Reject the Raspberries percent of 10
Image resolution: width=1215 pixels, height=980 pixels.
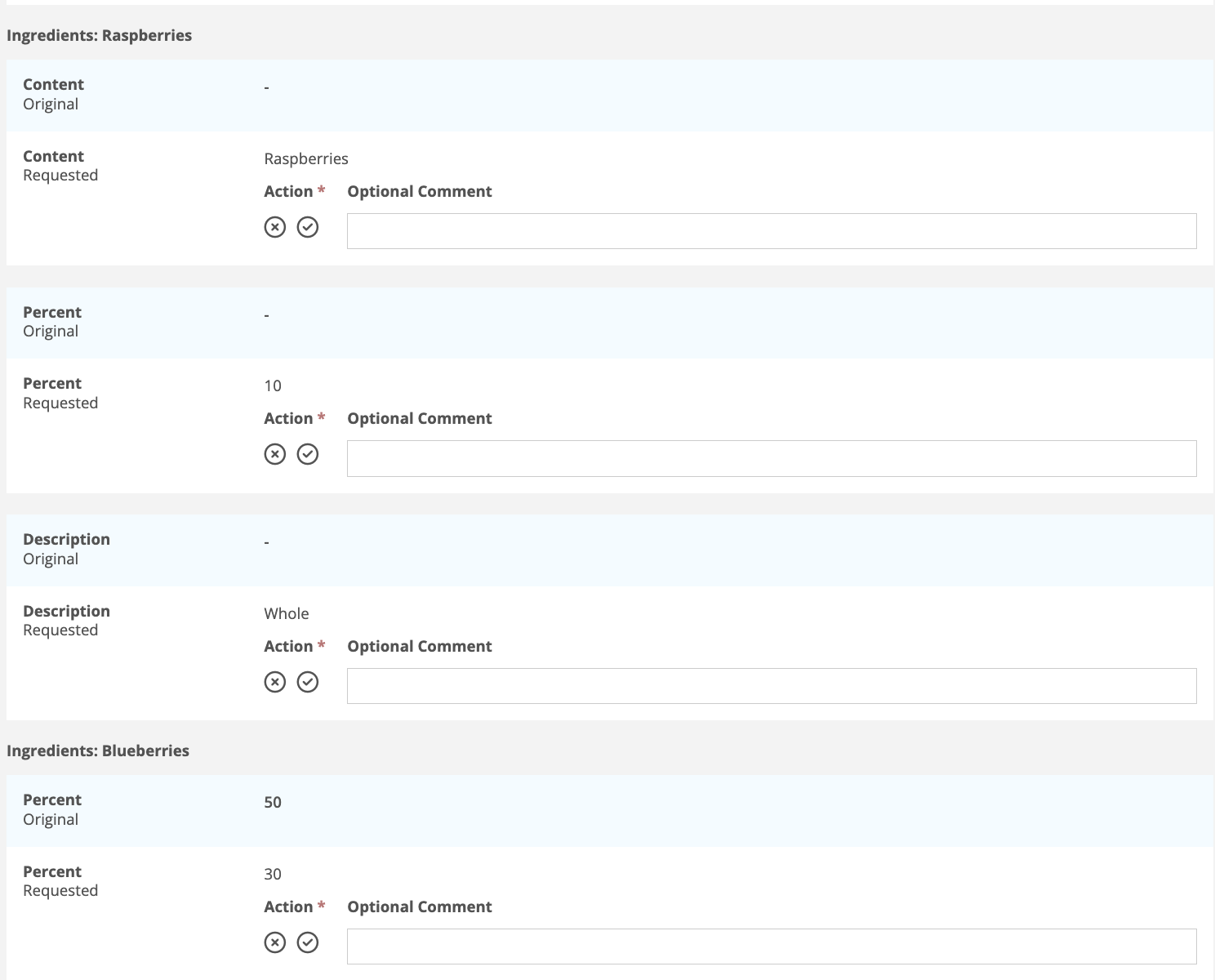(275, 454)
